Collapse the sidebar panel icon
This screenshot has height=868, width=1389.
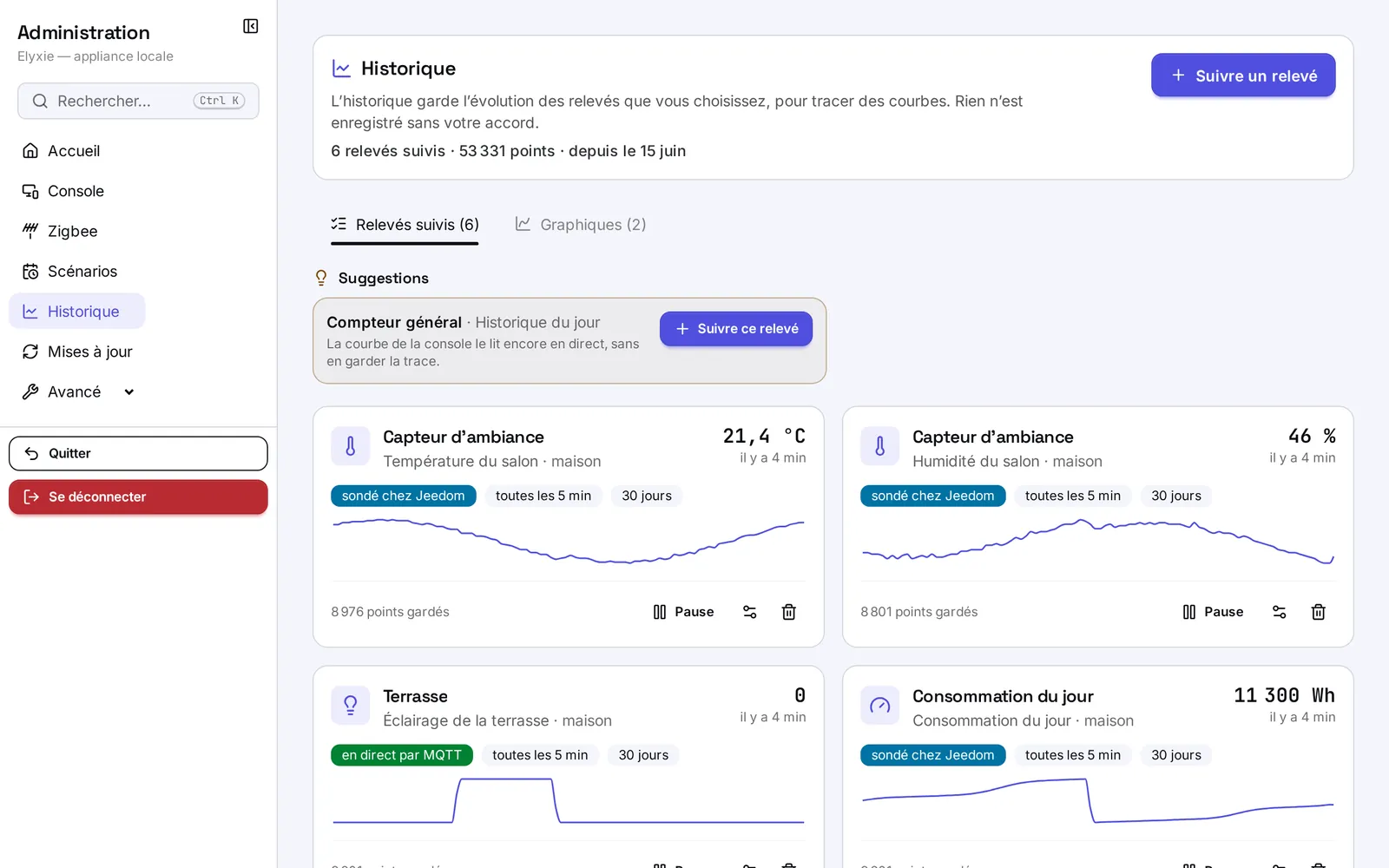tap(251, 26)
